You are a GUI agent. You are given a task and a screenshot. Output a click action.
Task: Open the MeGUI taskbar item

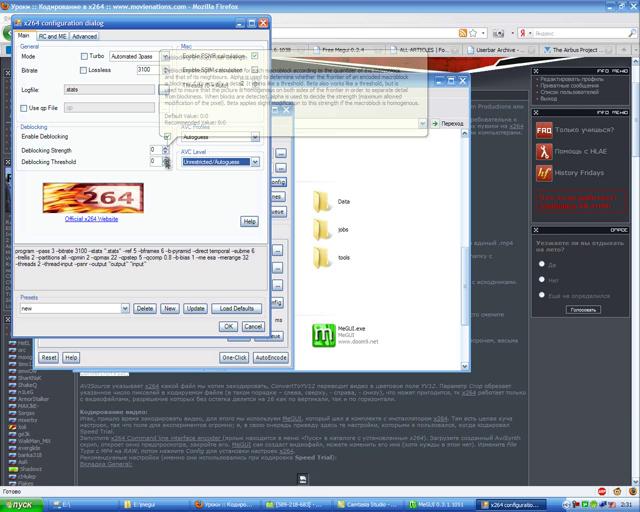coord(440,505)
